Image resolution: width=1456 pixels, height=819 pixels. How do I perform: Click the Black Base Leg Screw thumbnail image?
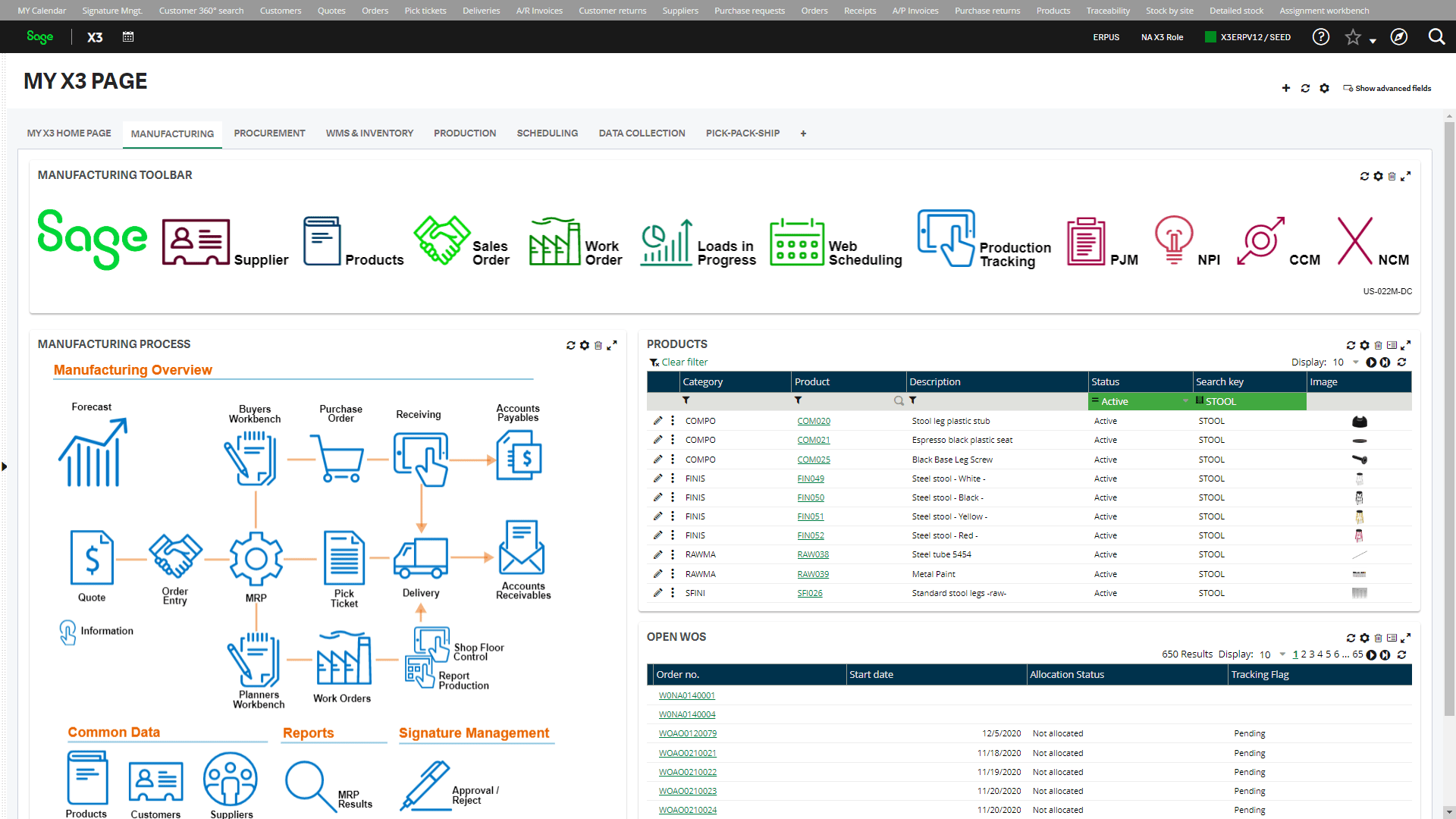(1359, 459)
